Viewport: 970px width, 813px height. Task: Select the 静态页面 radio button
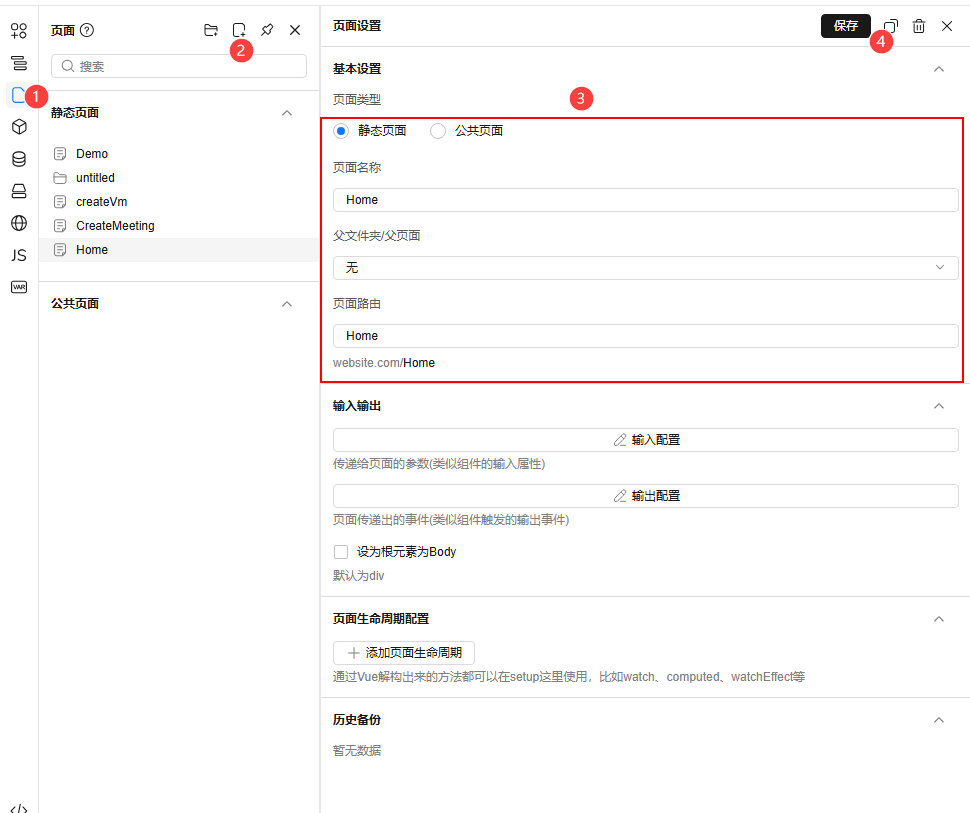342,130
